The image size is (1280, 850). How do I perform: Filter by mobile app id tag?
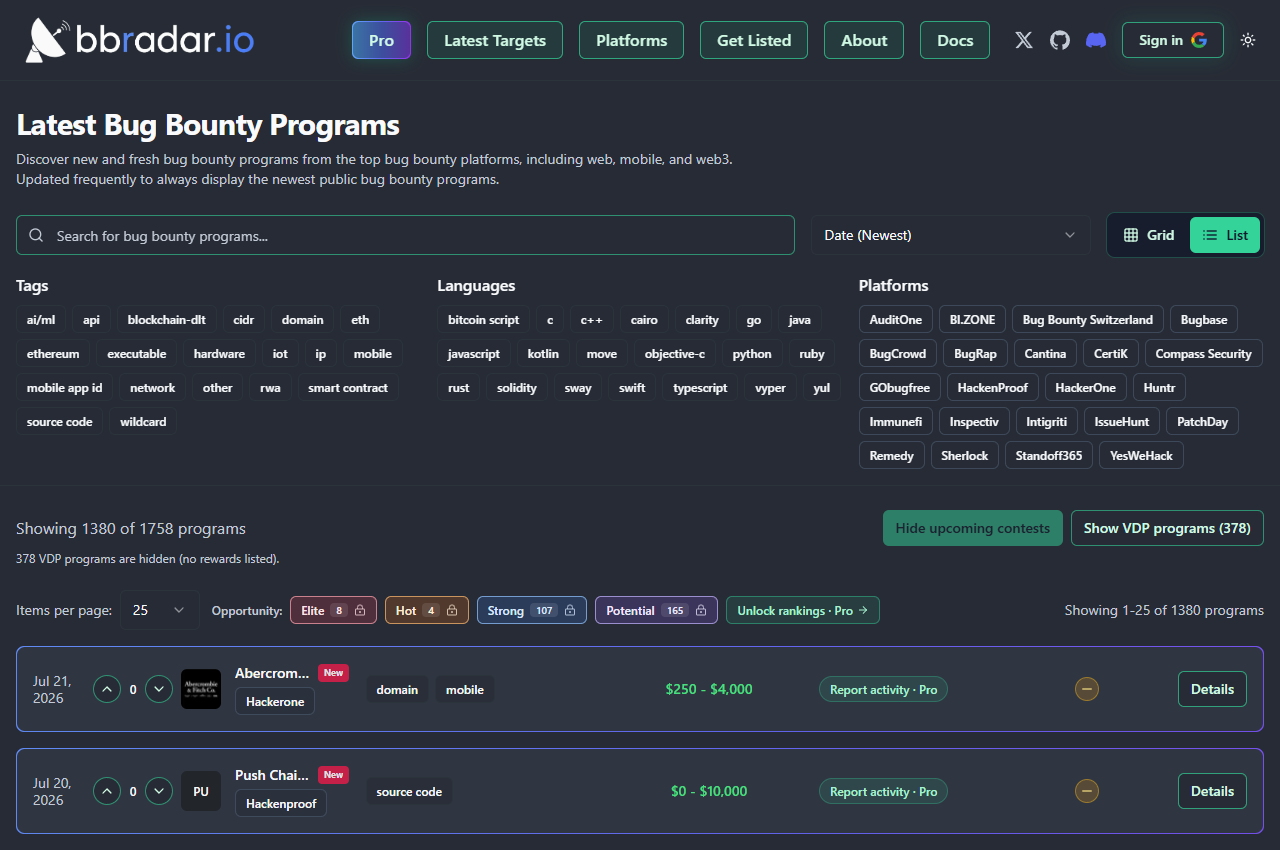(64, 388)
